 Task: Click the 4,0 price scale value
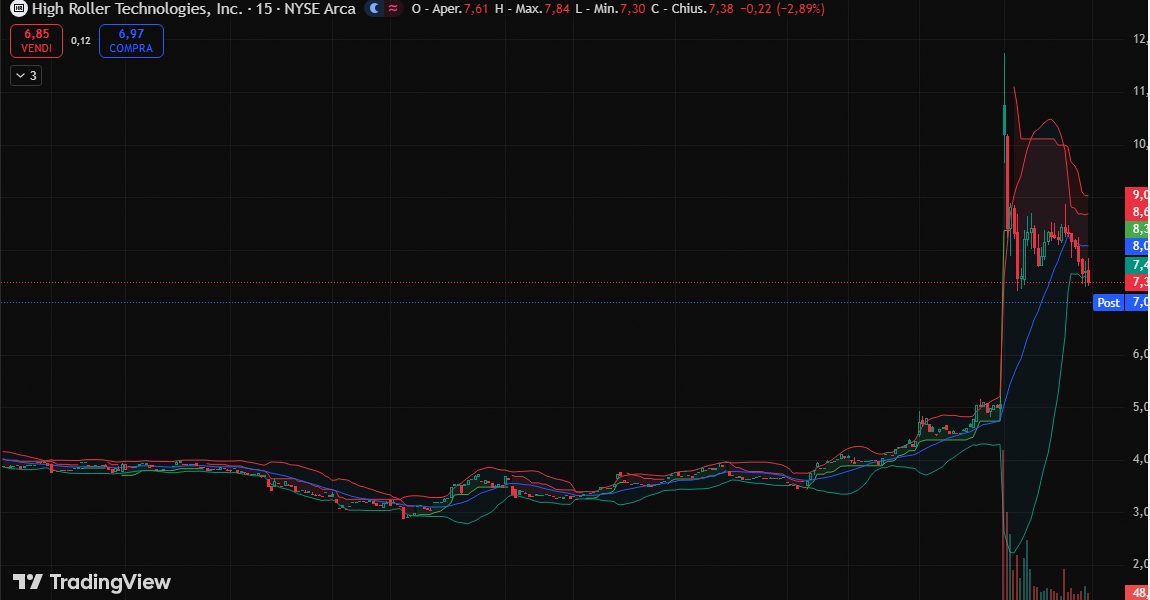(1140, 459)
